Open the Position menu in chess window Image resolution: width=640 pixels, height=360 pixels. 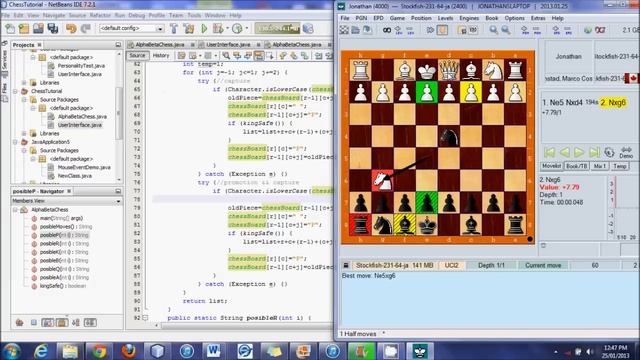(421, 18)
